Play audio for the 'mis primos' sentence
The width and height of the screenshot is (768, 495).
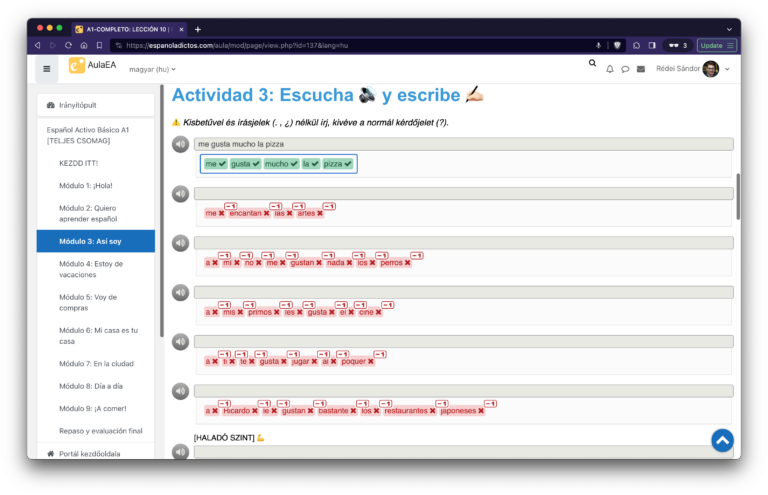coord(180,292)
